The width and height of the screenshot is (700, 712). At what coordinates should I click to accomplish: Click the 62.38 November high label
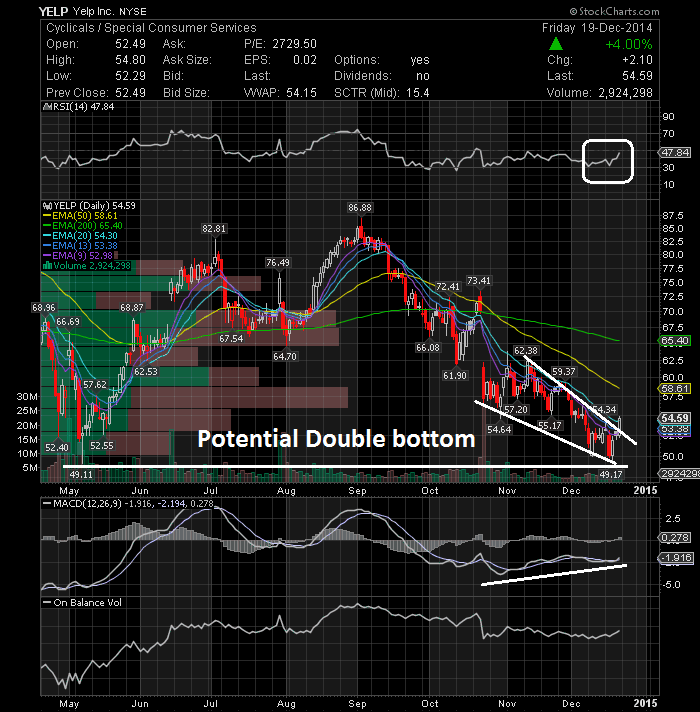tap(526, 351)
